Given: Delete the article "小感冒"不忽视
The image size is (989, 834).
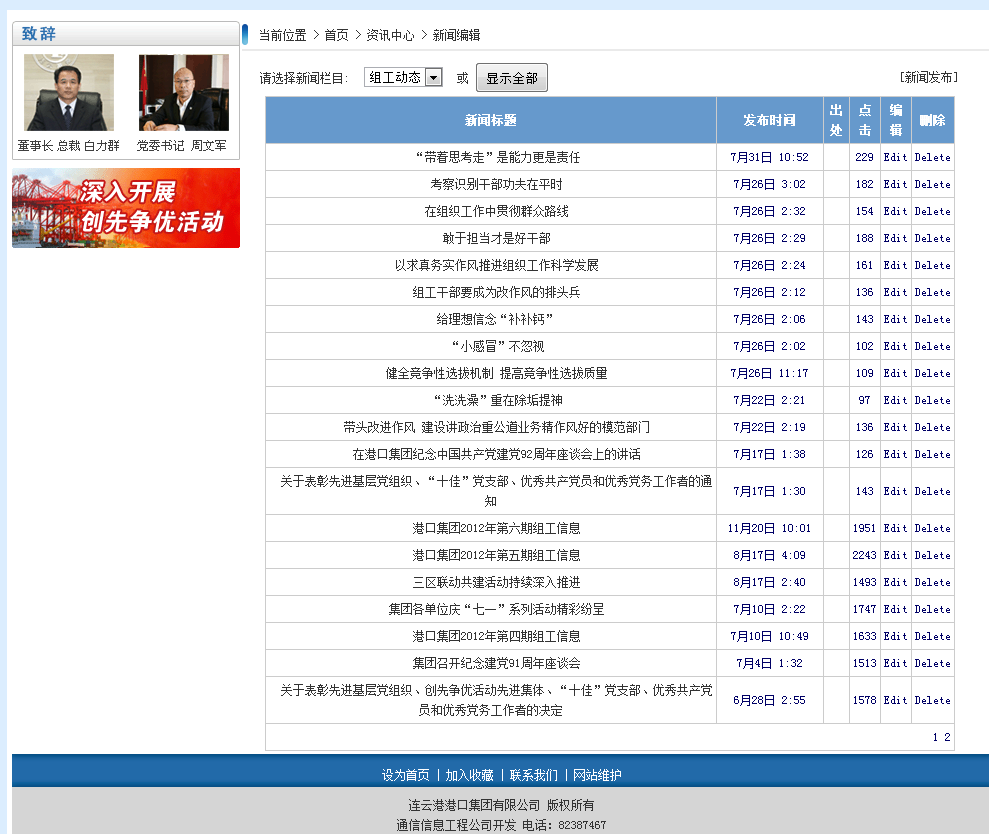Looking at the screenshot, I should (x=932, y=346).
